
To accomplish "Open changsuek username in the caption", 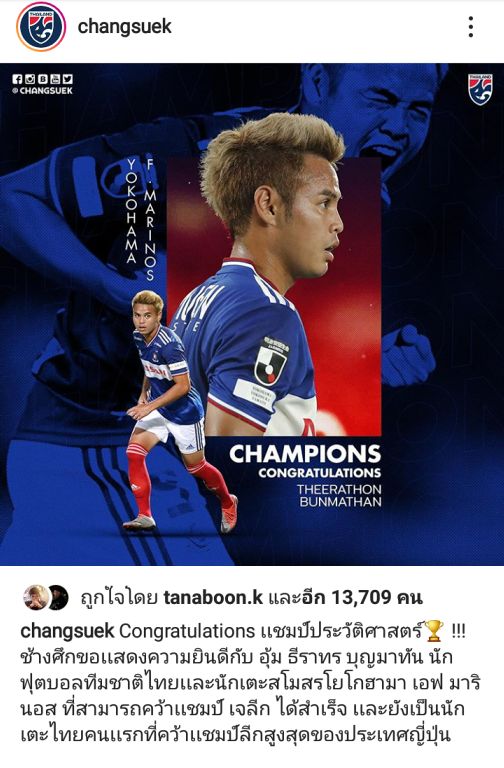I will pyautogui.click(x=67, y=631).
